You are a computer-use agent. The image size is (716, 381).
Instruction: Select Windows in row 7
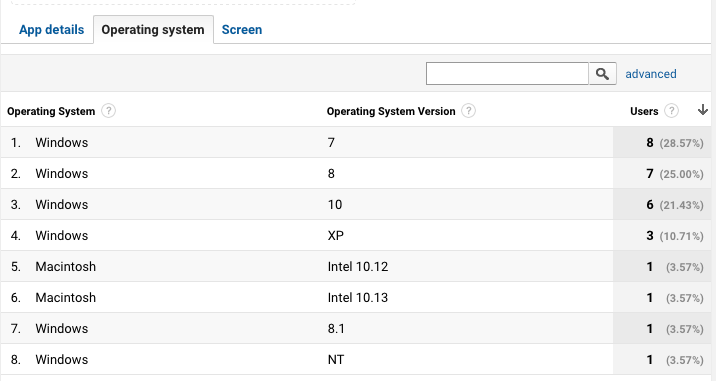(x=62, y=329)
